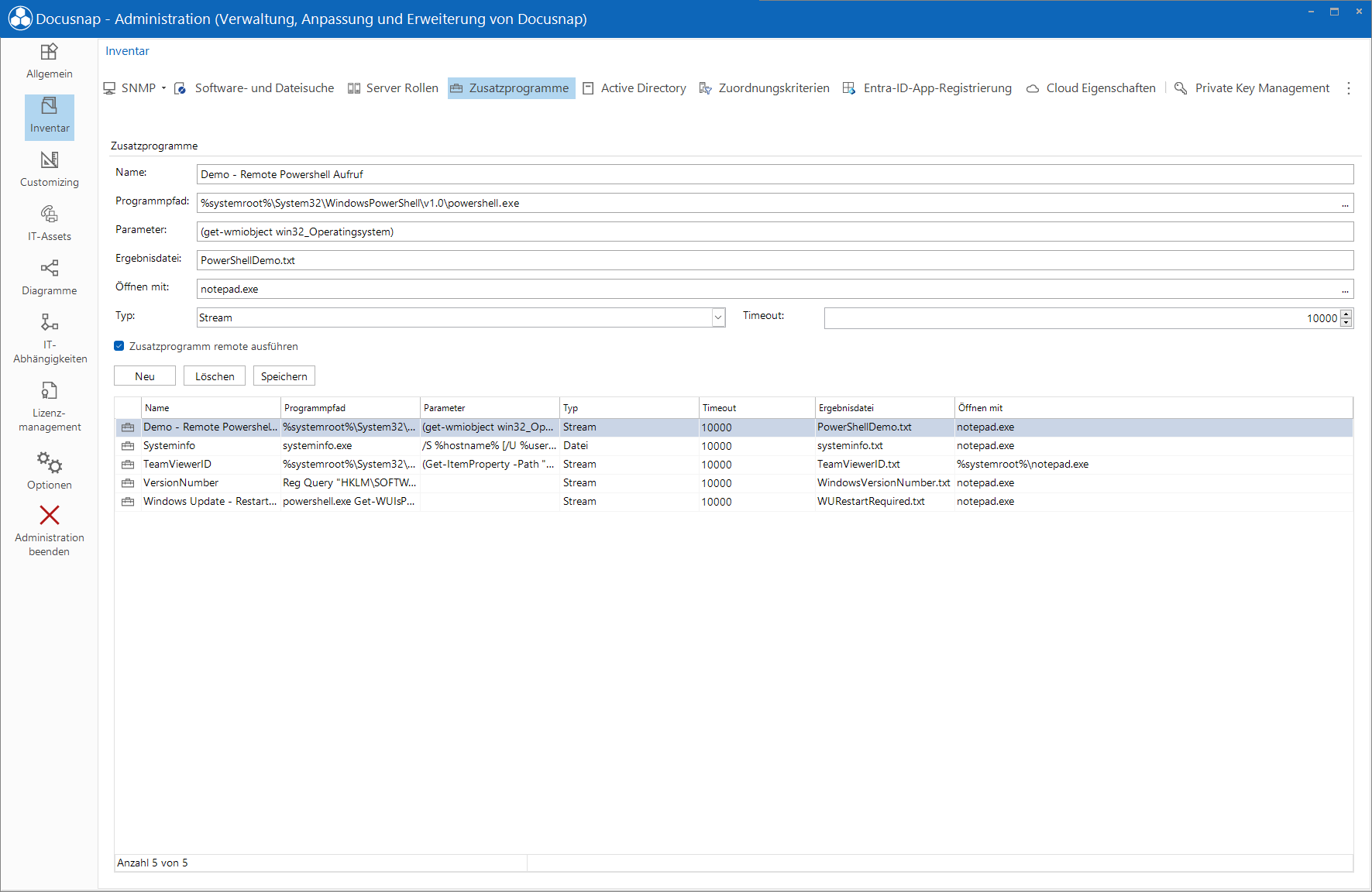Viewport: 1372px width, 892px height.
Task: Click the red X Administration beenden
Action: 50,516
